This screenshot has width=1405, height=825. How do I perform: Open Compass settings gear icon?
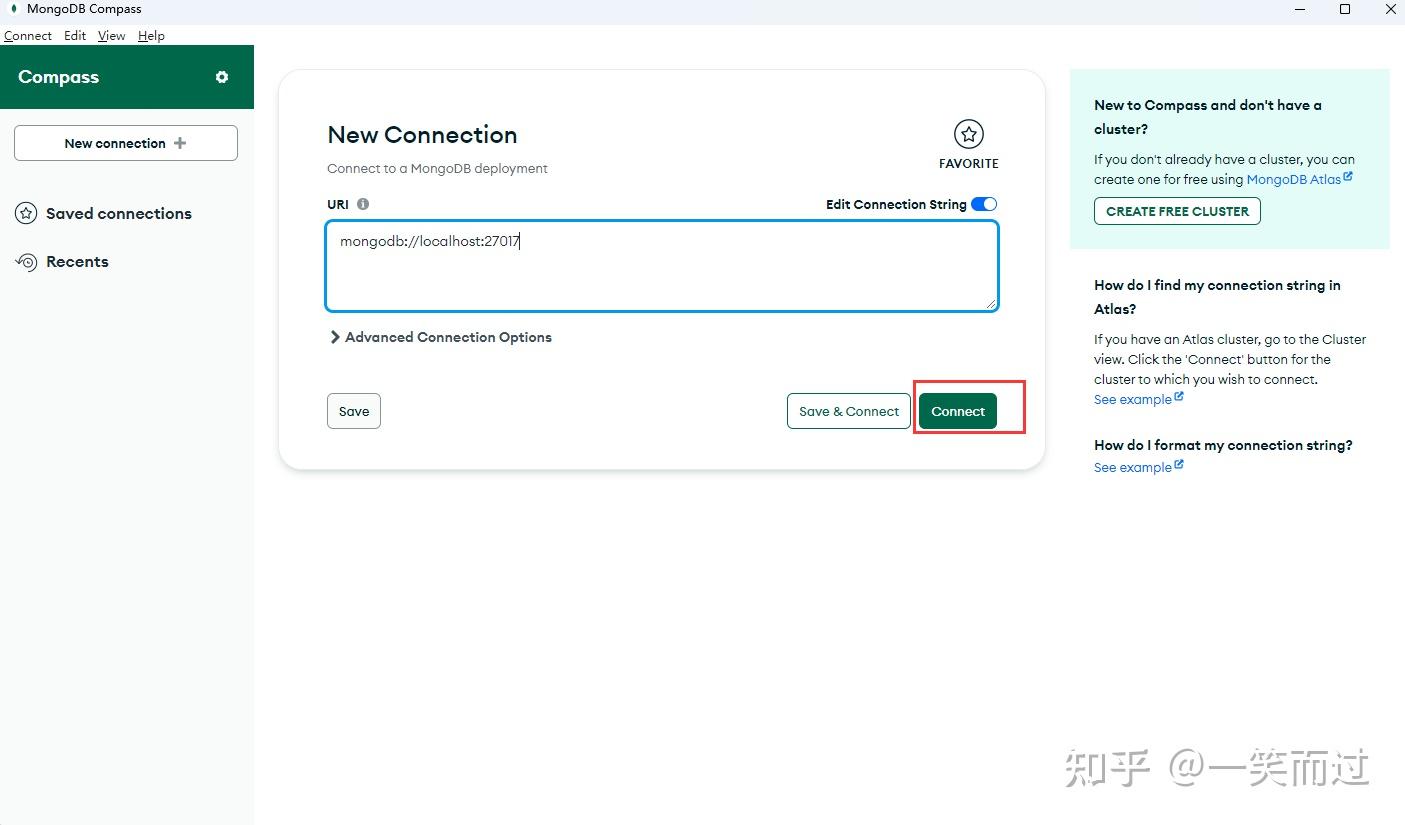point(222,77)
